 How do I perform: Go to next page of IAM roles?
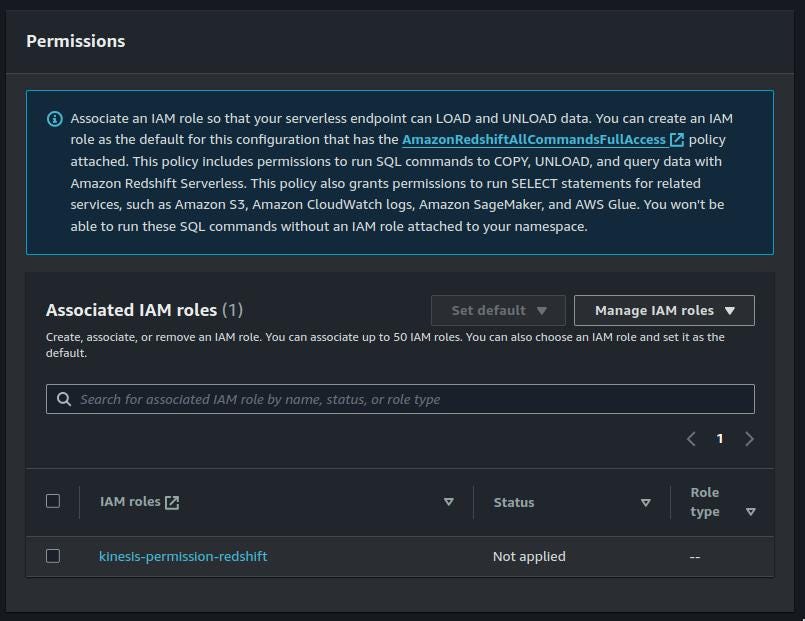[x=750, y=439]
